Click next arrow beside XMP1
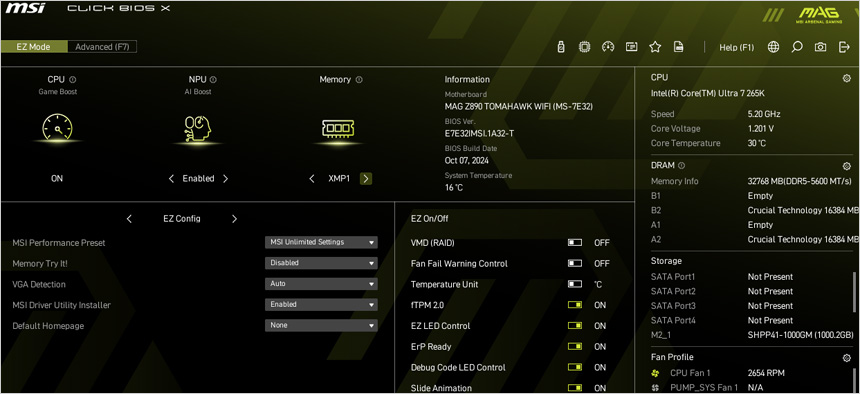 click(x=366, y=178)
